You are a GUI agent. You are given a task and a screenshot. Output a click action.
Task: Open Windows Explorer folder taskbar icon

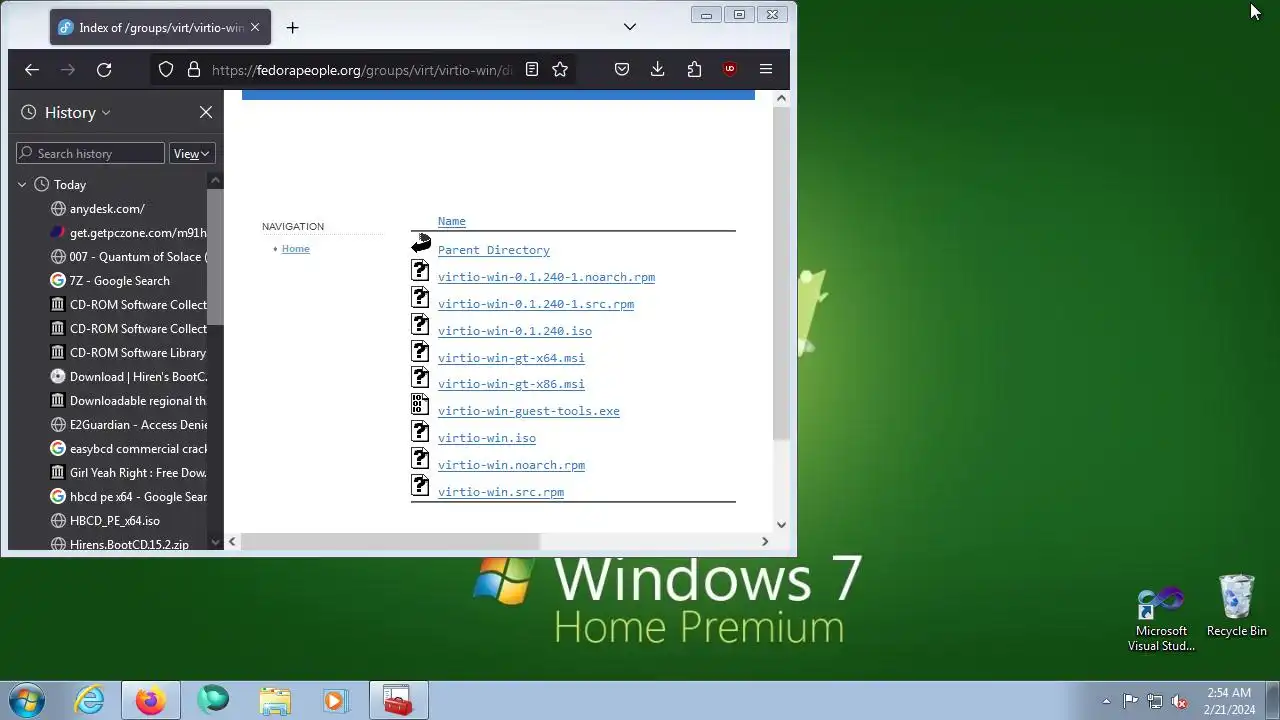274,700
